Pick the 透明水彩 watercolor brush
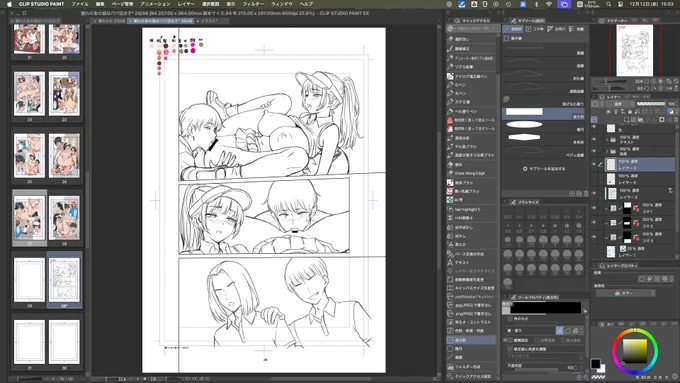The height and width of the screenshot is (383, 680). (x=472, y=138)
